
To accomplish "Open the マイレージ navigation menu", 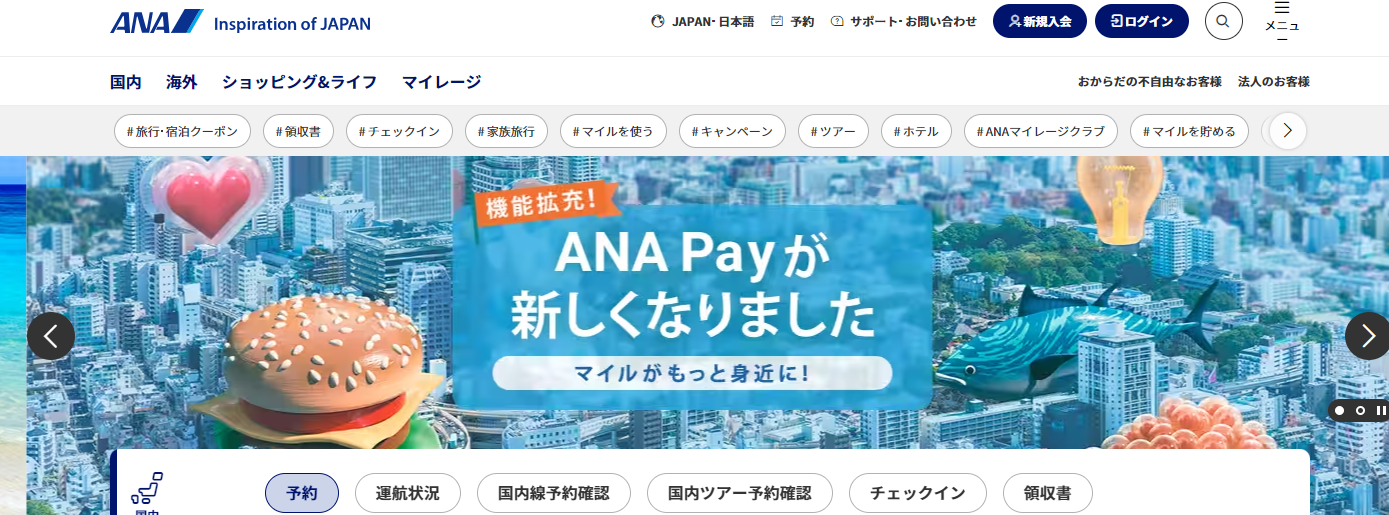I will point(441,82).
